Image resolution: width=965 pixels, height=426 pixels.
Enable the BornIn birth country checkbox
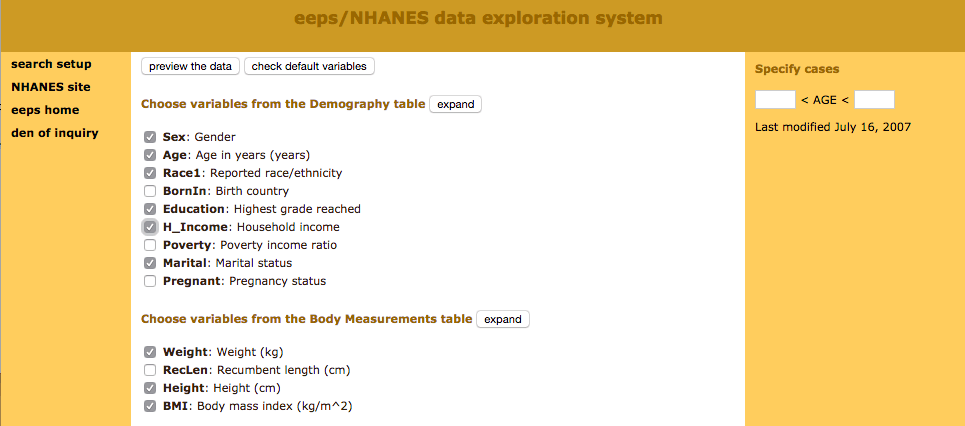coord(150,191)
